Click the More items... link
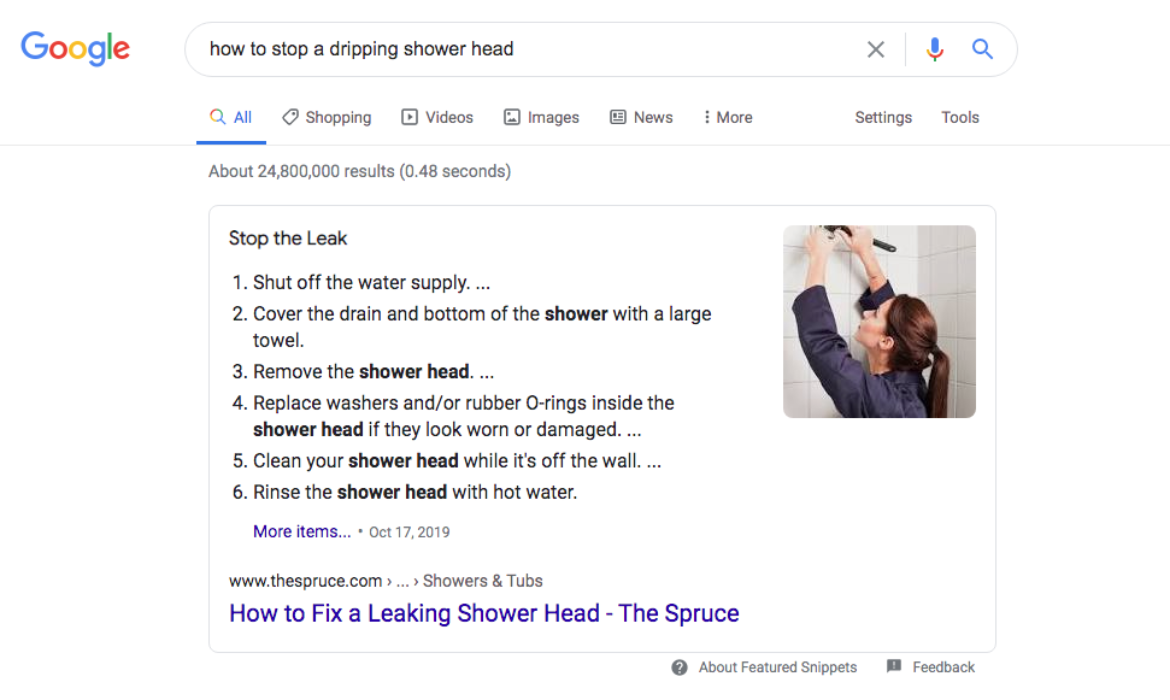The height and width of the screenshot is (700, 1170). 301,531
